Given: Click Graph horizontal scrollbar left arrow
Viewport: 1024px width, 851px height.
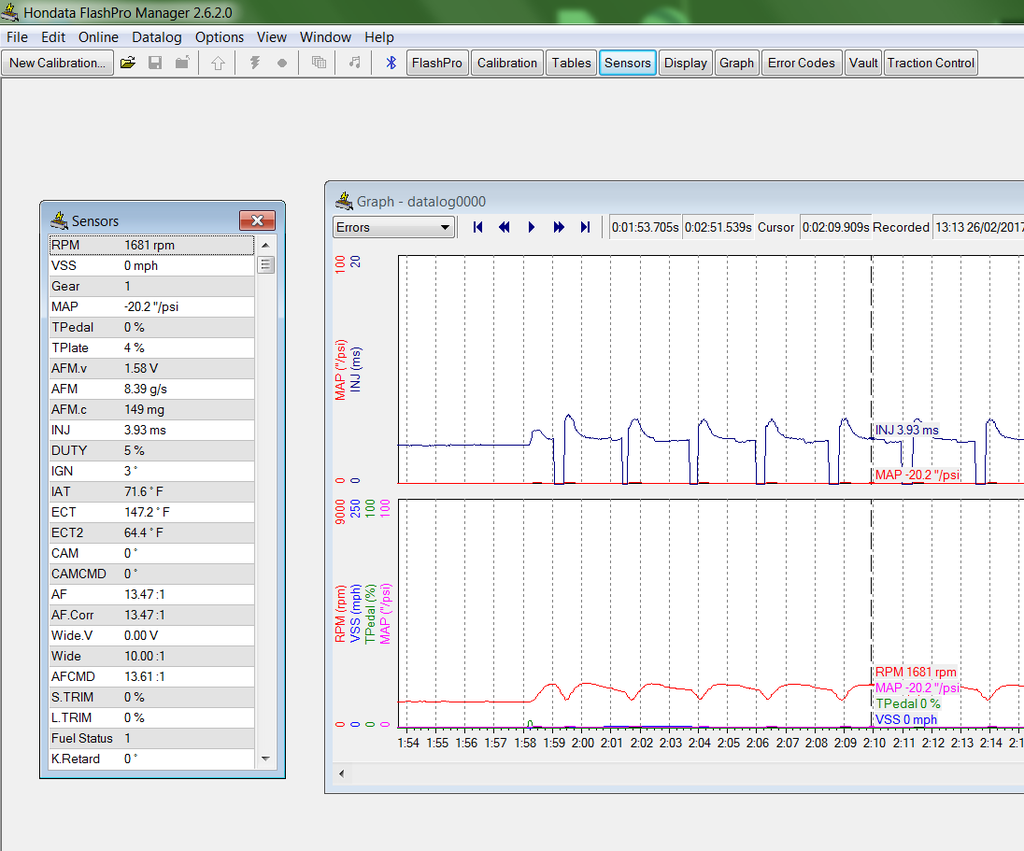Looking at the screenshot, I should (x=341, y=774).
